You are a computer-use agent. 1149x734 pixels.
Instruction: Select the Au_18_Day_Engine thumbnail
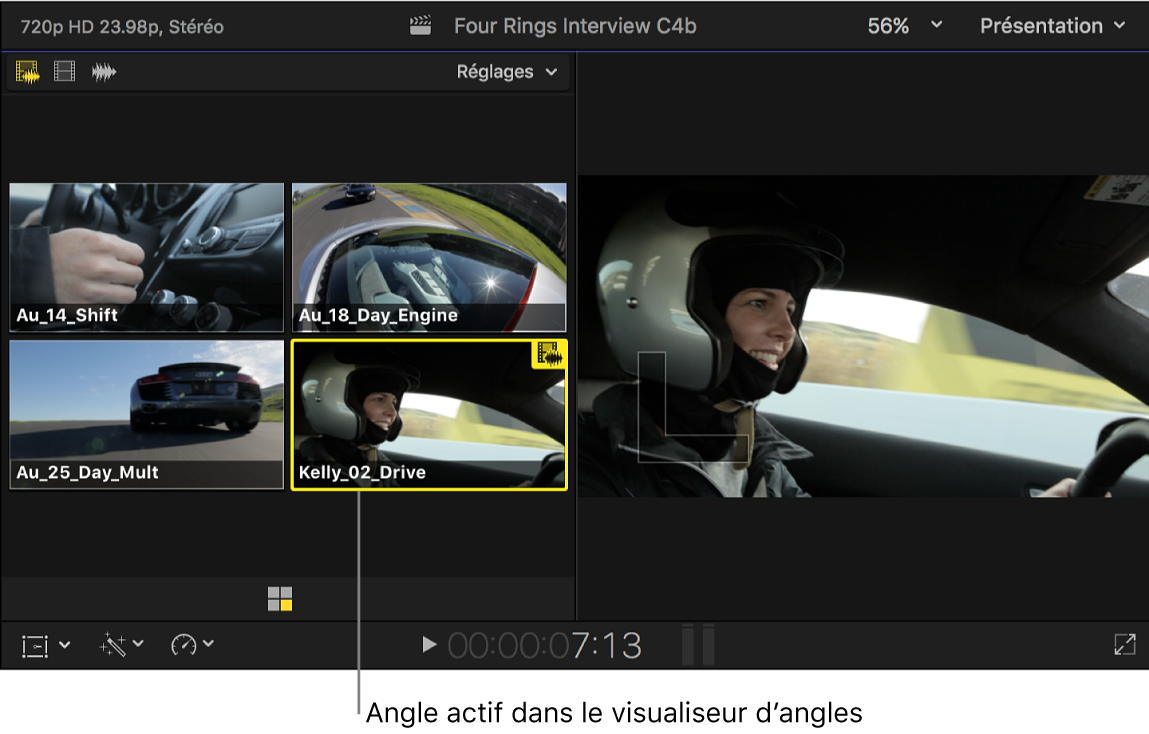point(429,255)
